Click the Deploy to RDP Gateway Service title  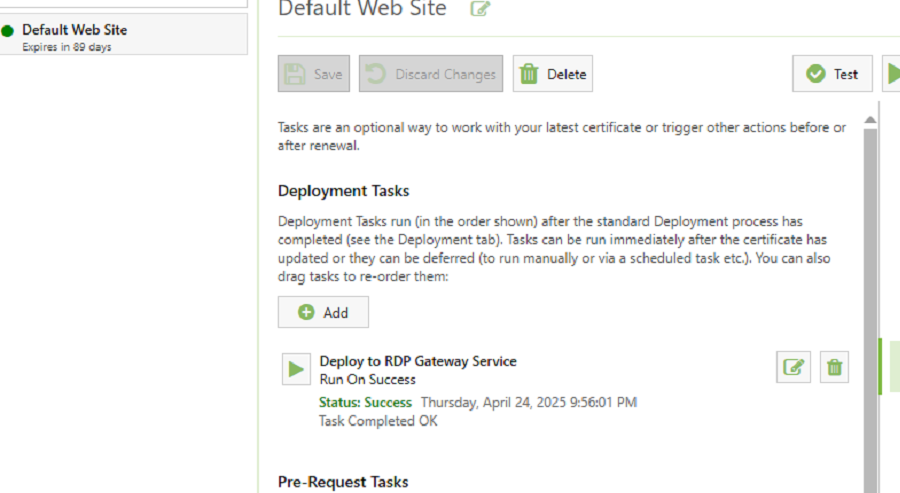418,361
